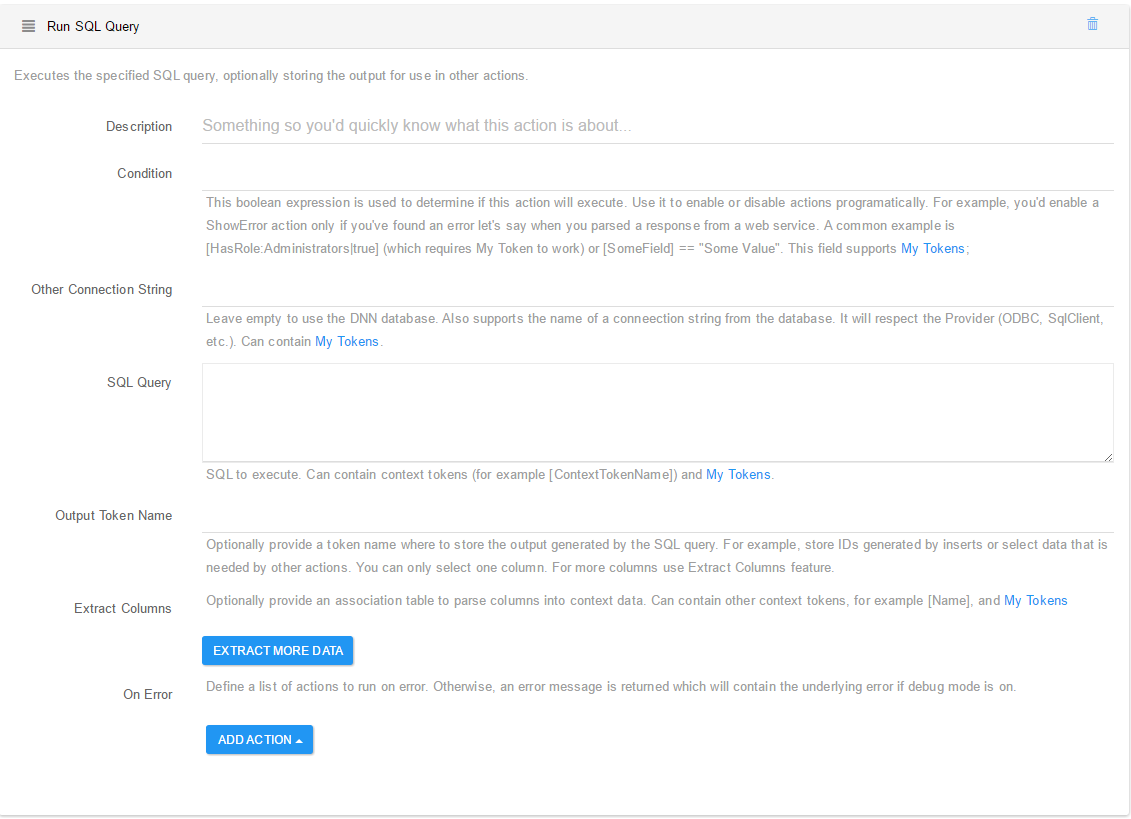Click into the Condition field
Screen dimensions: 1131x819
tap(657, 174)
